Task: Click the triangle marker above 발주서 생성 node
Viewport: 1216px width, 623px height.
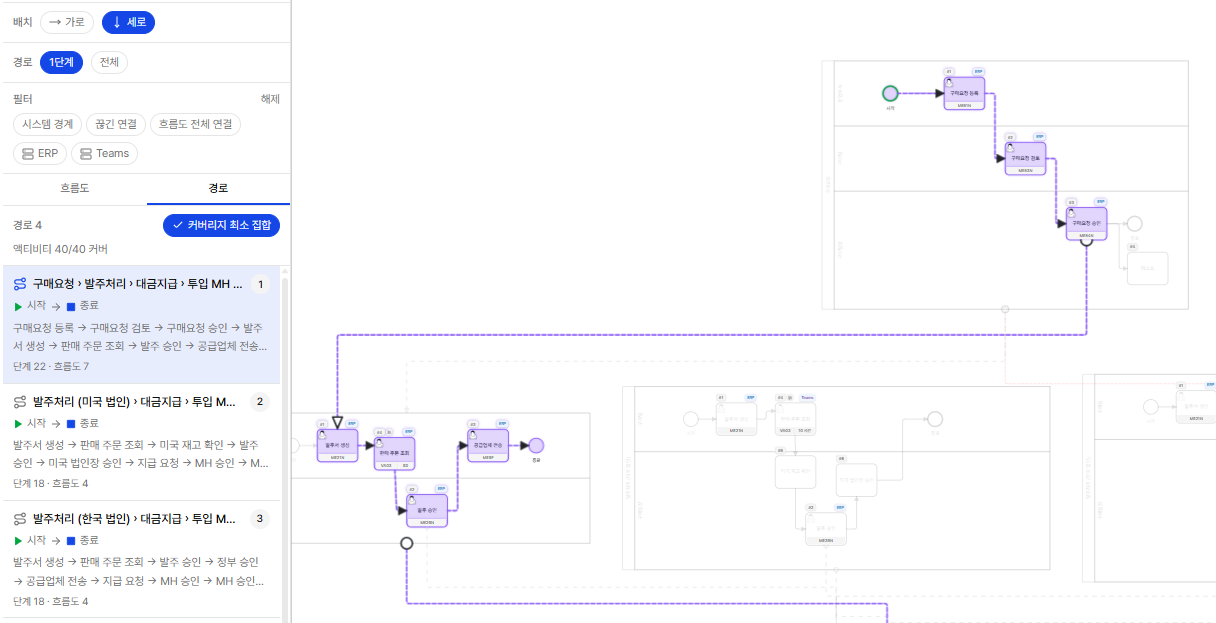Action: (x=337, y=422)
